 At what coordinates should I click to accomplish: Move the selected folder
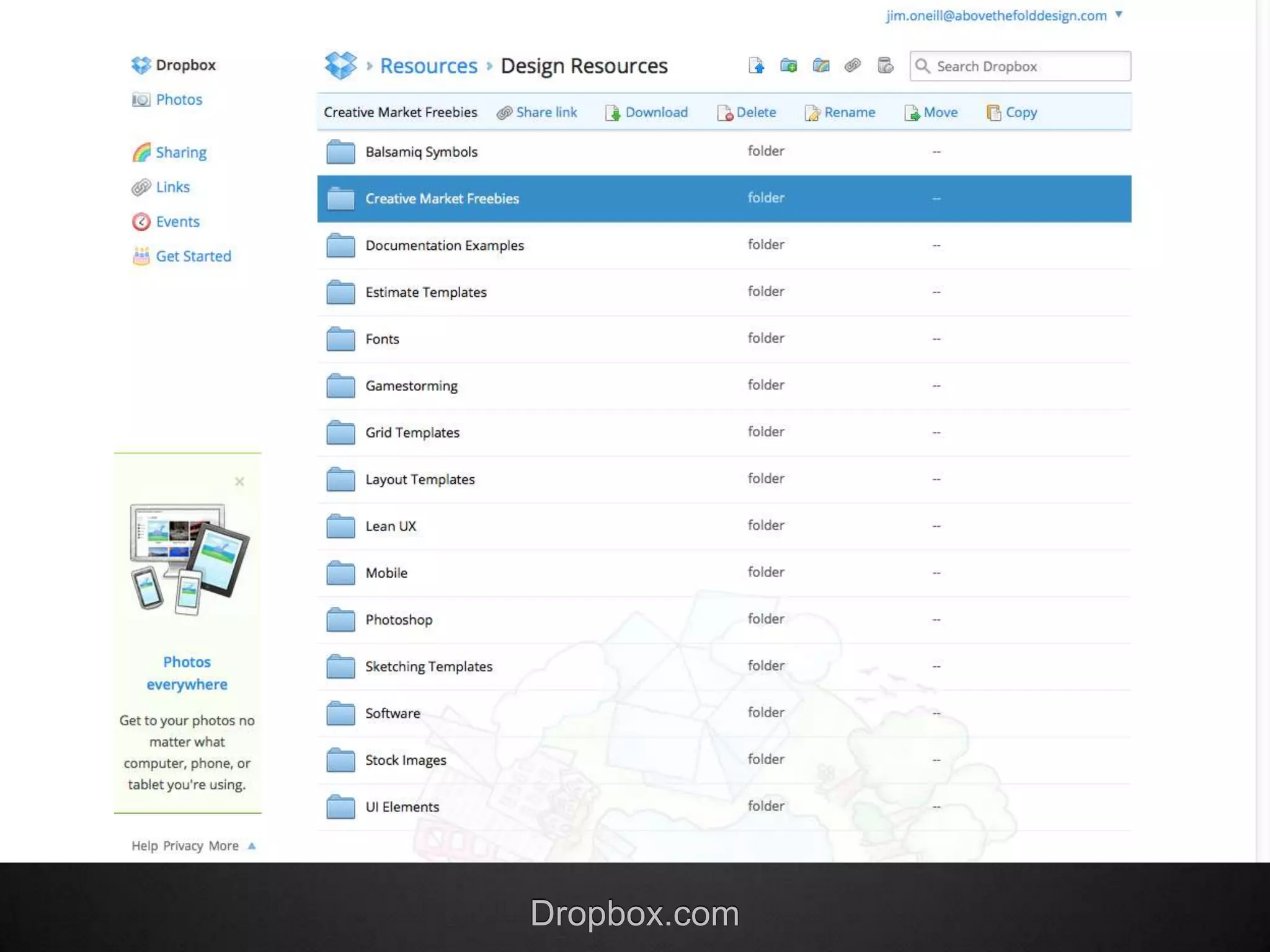click(931, 112)
